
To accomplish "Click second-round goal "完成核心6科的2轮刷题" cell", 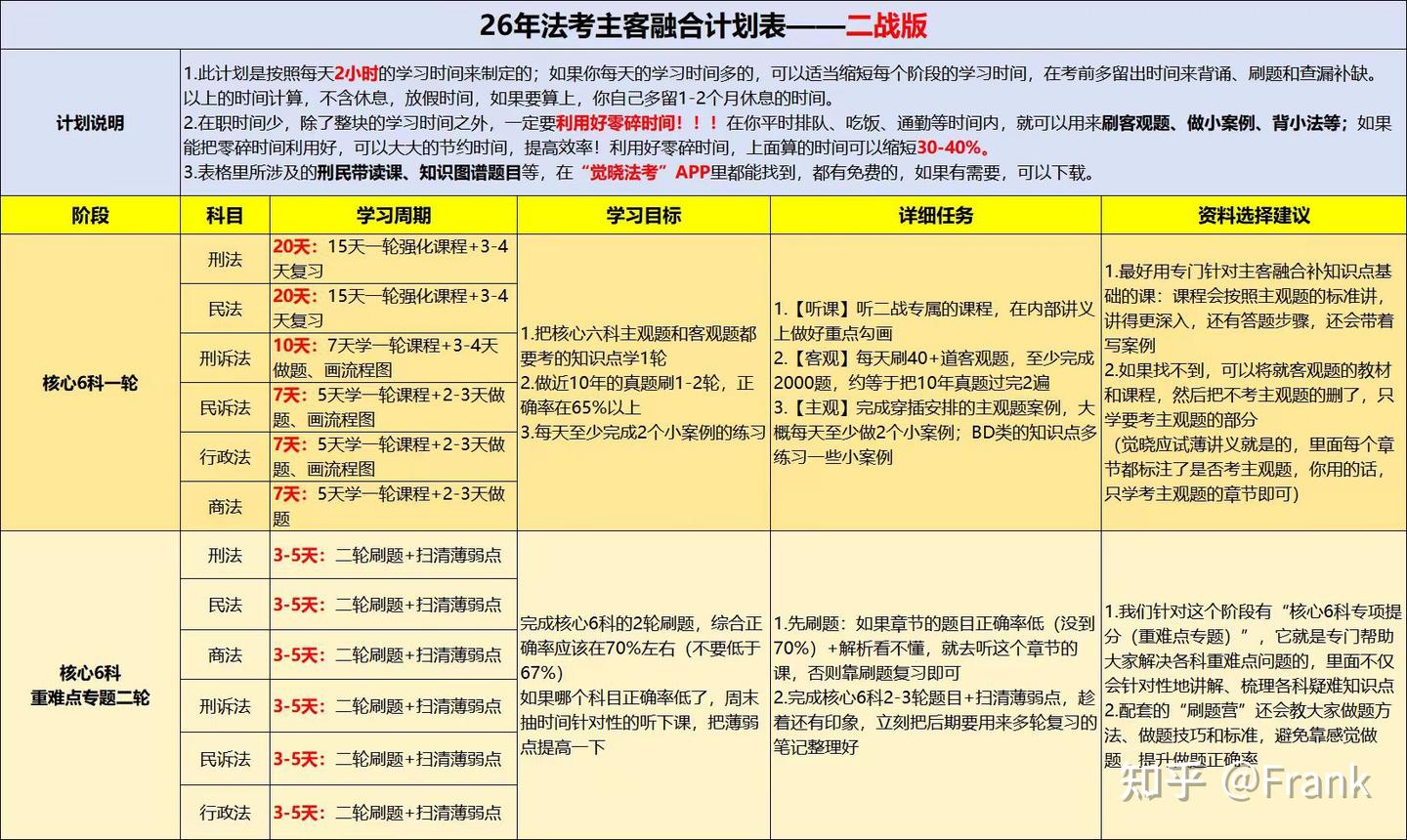I will coord(643,685).
